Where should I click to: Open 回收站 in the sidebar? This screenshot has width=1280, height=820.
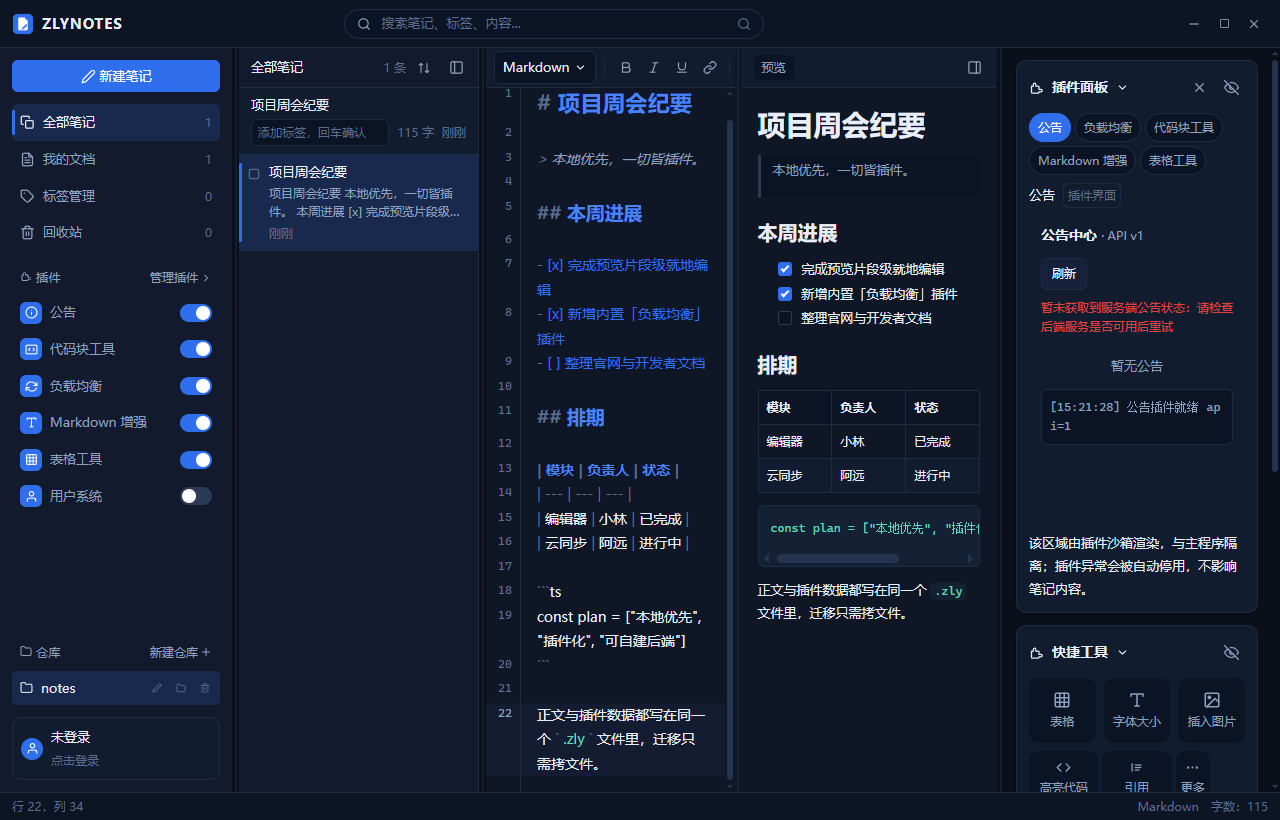[x=116, y=232]
